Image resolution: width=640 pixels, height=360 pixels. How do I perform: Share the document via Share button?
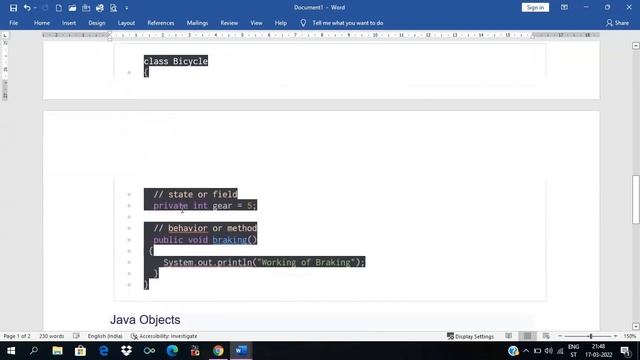617,23
